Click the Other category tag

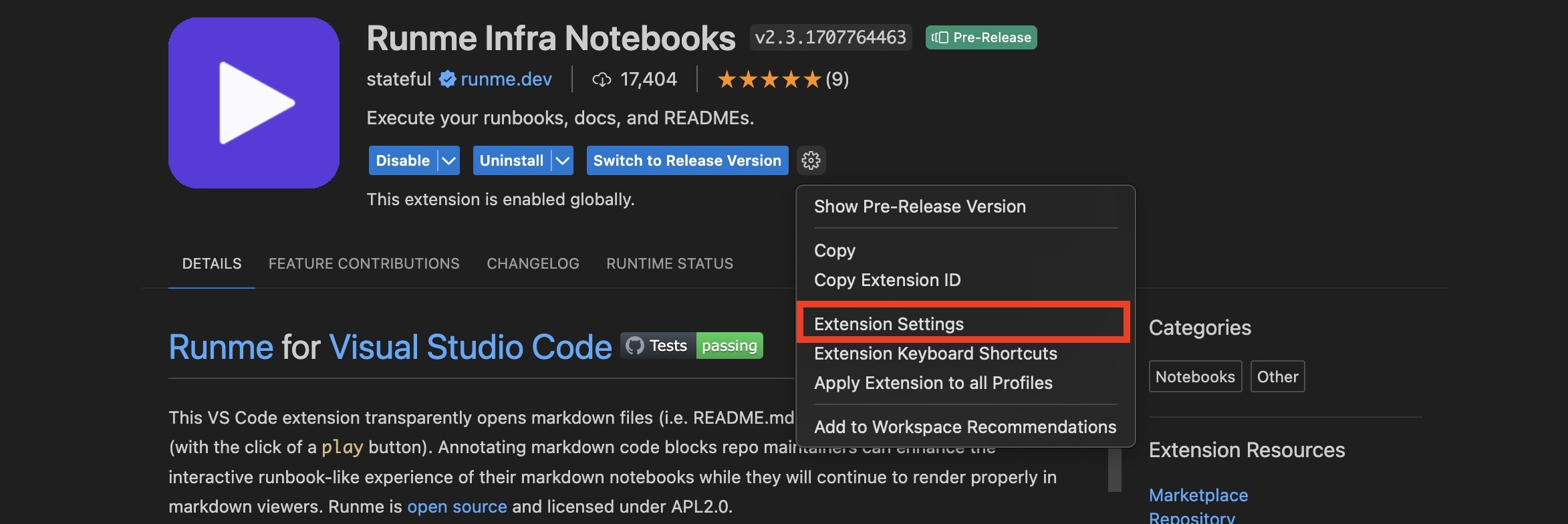point(1277,376)
